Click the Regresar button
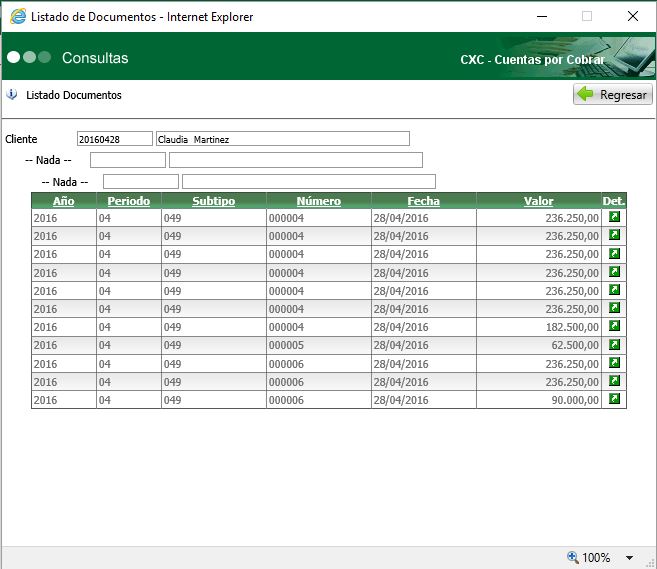This screenshot has width=657, height=569. (x=613, y=94)
